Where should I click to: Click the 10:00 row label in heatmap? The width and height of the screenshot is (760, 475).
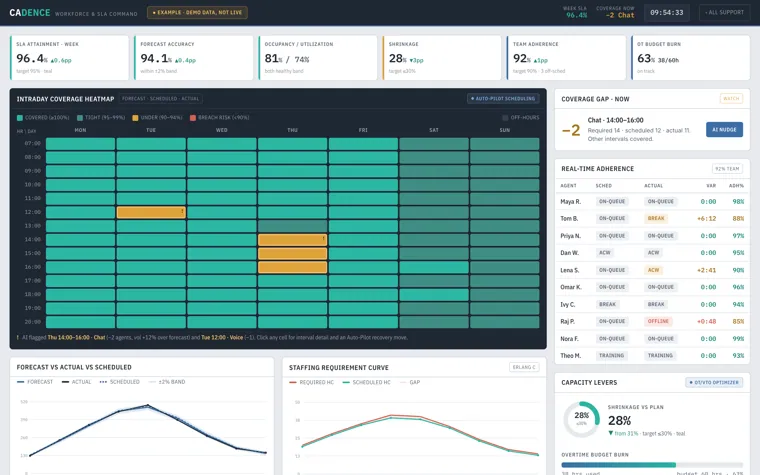coord(32,185)
